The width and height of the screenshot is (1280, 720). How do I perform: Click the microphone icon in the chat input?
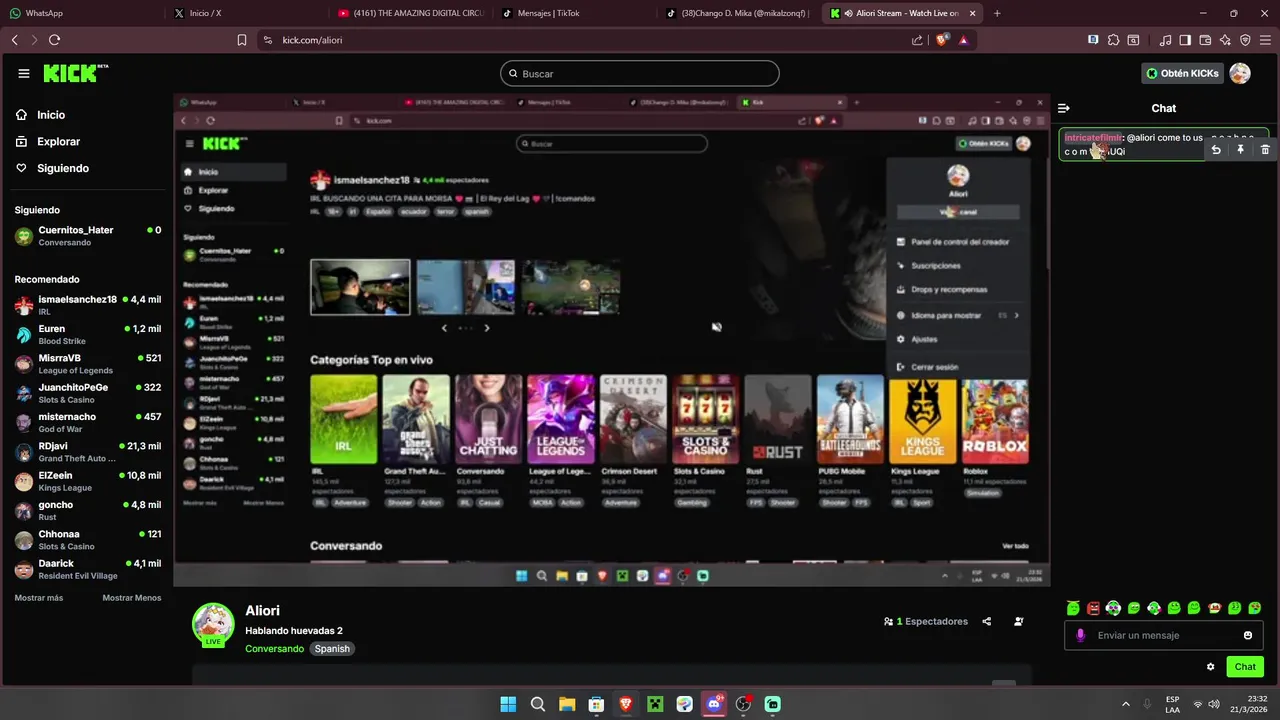pyautogui.click(x=1080, y=635)
